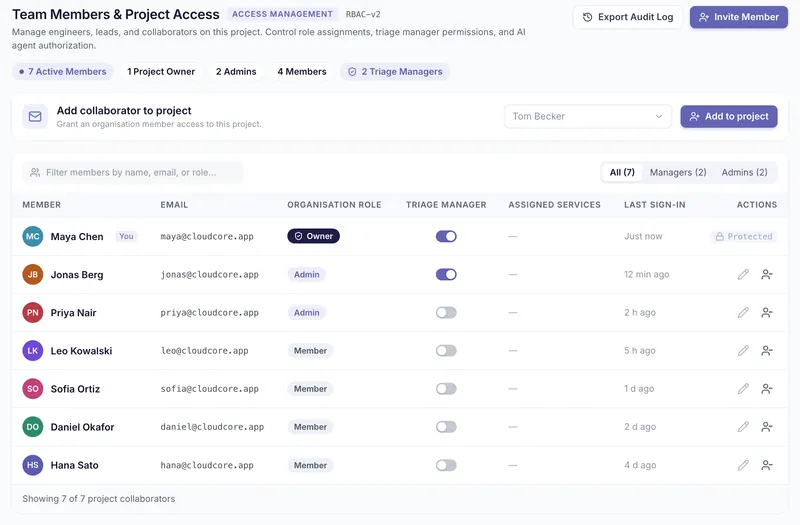
Task: Click the ORGANISATION ROLE column header
Action: point(334,205)
